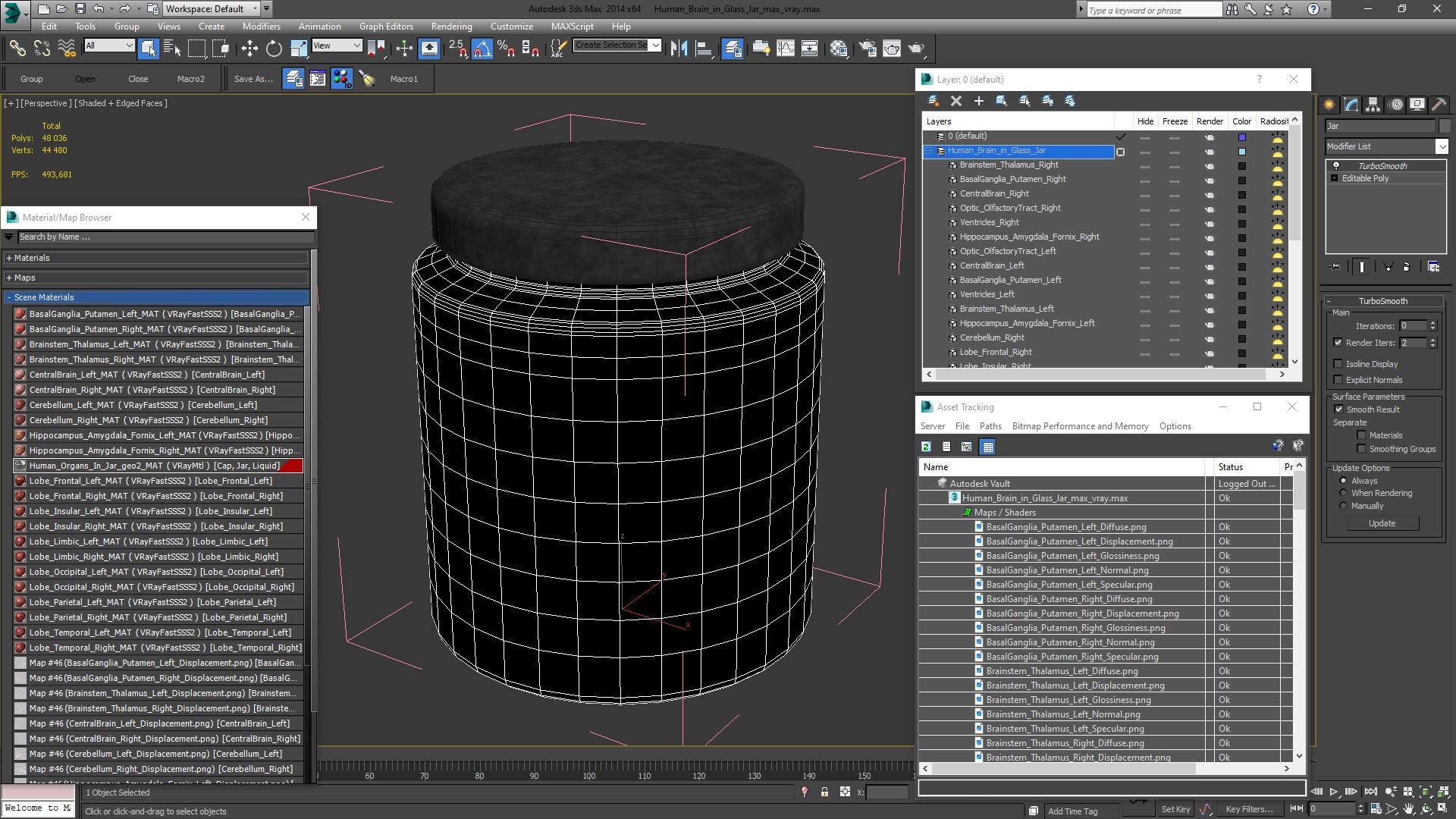Image resolution: width=1456 pixels, height=819 pixels.
Task: Open the Curve Editor from toolbar
Action: pyautogui.click(x=786, y=49)
